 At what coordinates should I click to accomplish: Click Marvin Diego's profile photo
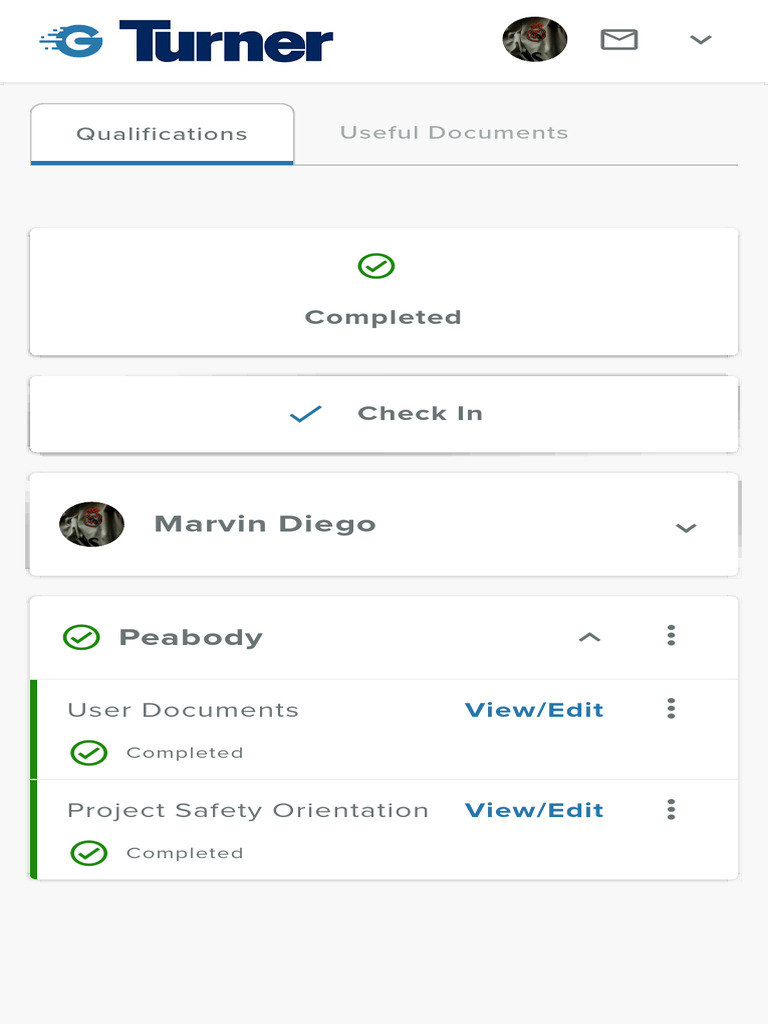92,524
